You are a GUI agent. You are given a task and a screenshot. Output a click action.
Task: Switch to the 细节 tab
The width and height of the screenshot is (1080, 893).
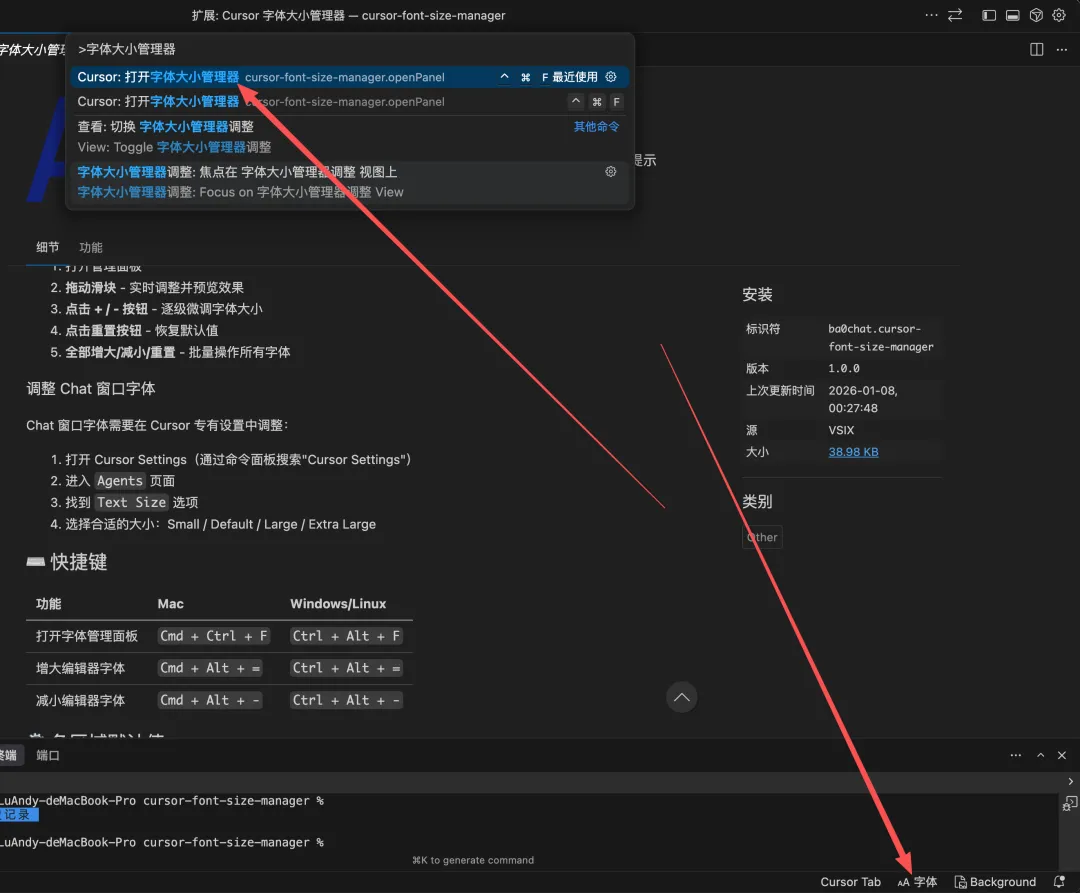[x=48, y=247]
